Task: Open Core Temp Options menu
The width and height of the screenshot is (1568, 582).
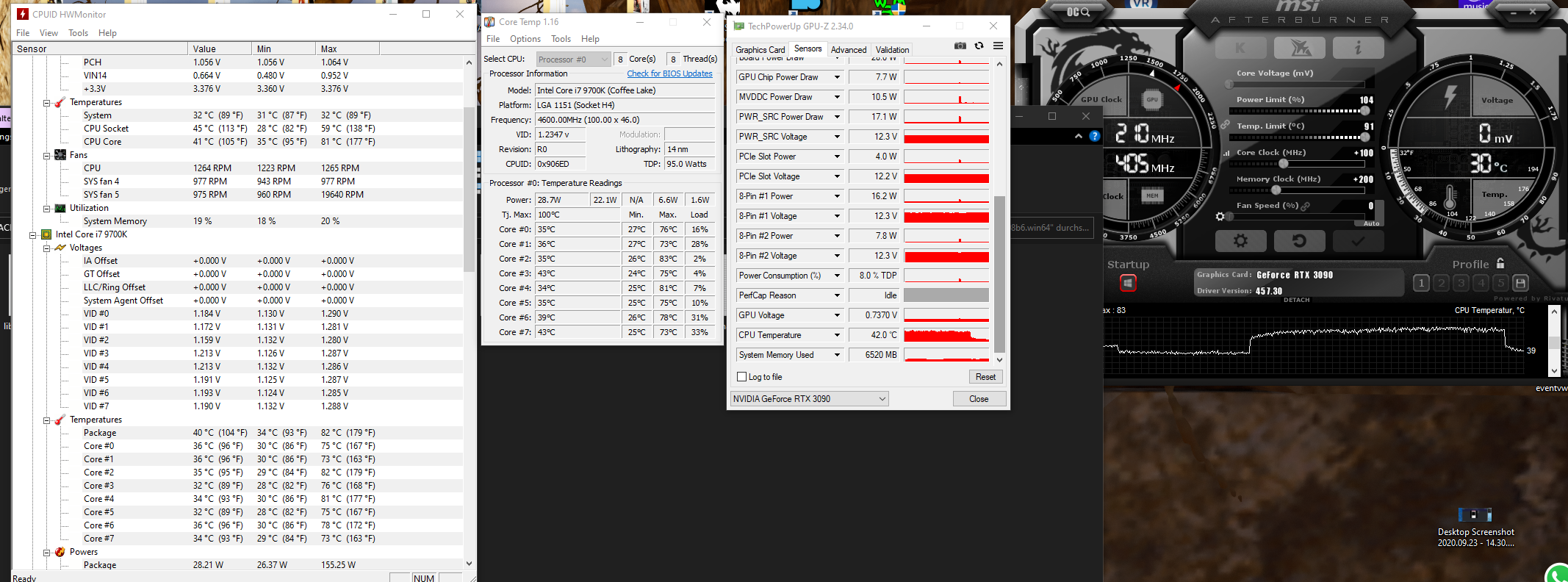Action: click(525, 39)
